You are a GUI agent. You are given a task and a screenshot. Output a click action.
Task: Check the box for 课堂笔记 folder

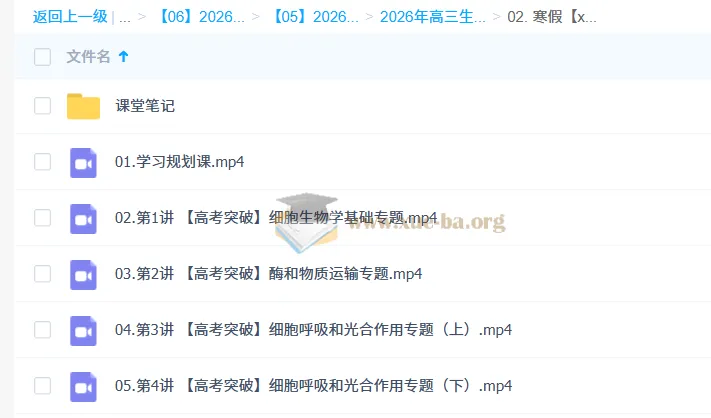tap(42, 106)
